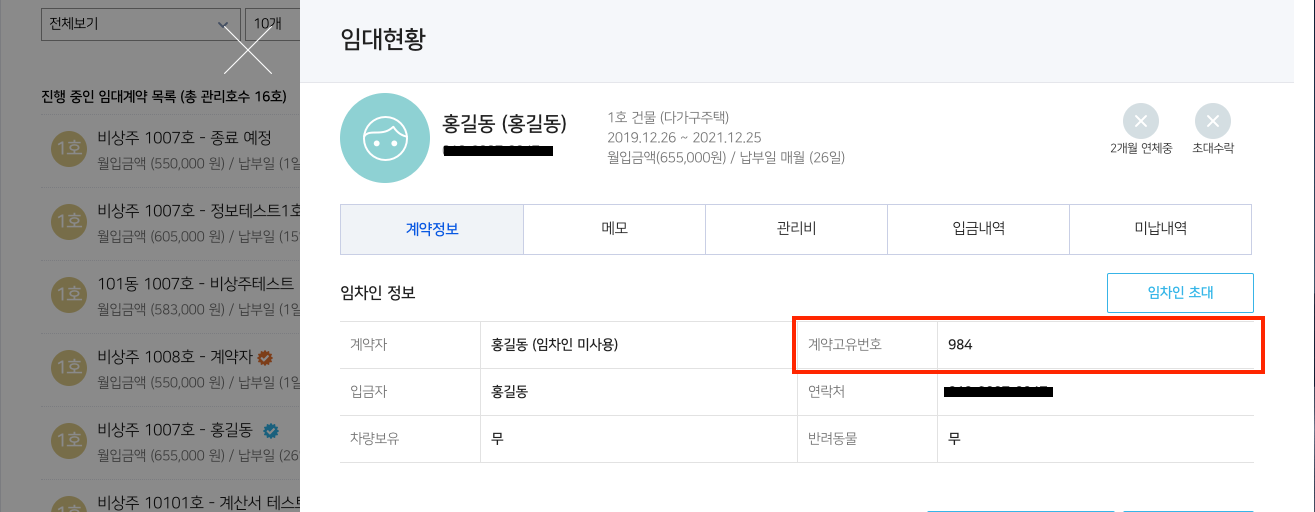Open the 비상주 1007호 - 홍길동 list entry

175,431
